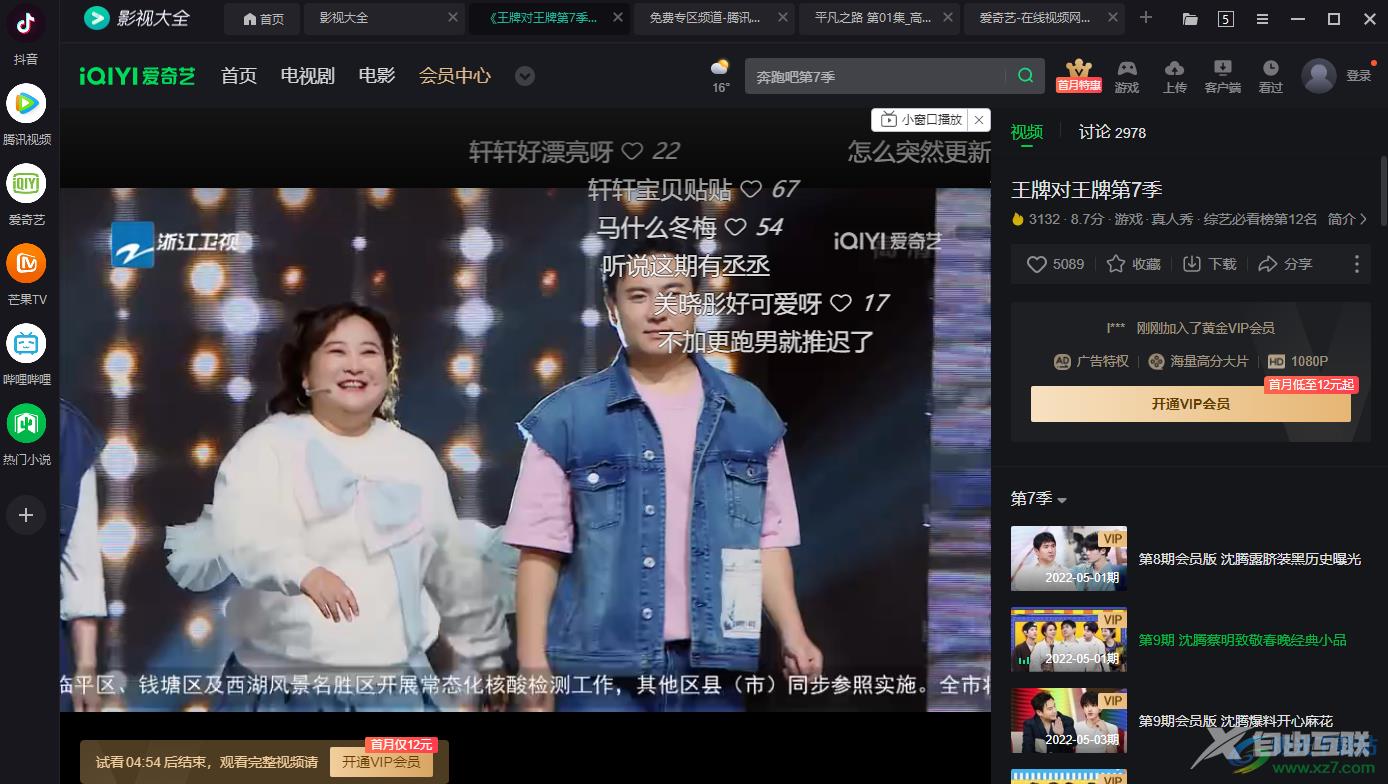This screenshot has width=1388, height=784.
Task: Expand the nav more-channels dropdown arrow
Action: click(x=525, y=76)
